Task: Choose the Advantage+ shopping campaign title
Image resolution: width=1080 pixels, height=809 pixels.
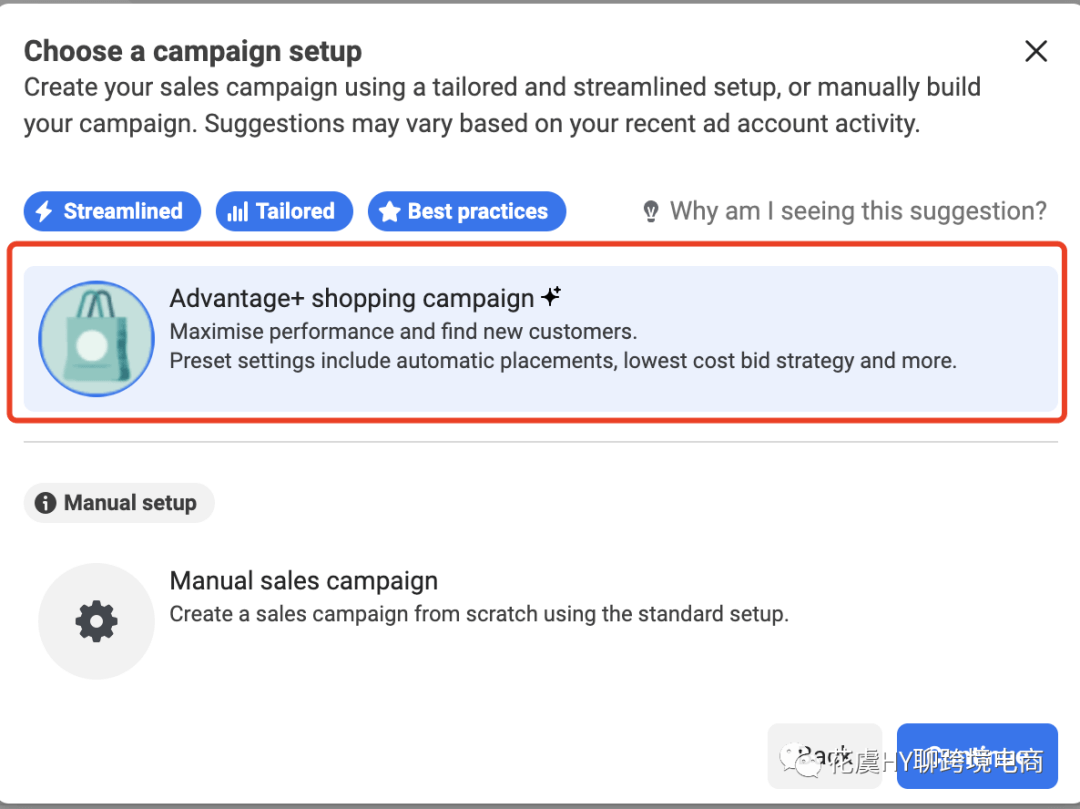Action: click(x=351, y=299)
